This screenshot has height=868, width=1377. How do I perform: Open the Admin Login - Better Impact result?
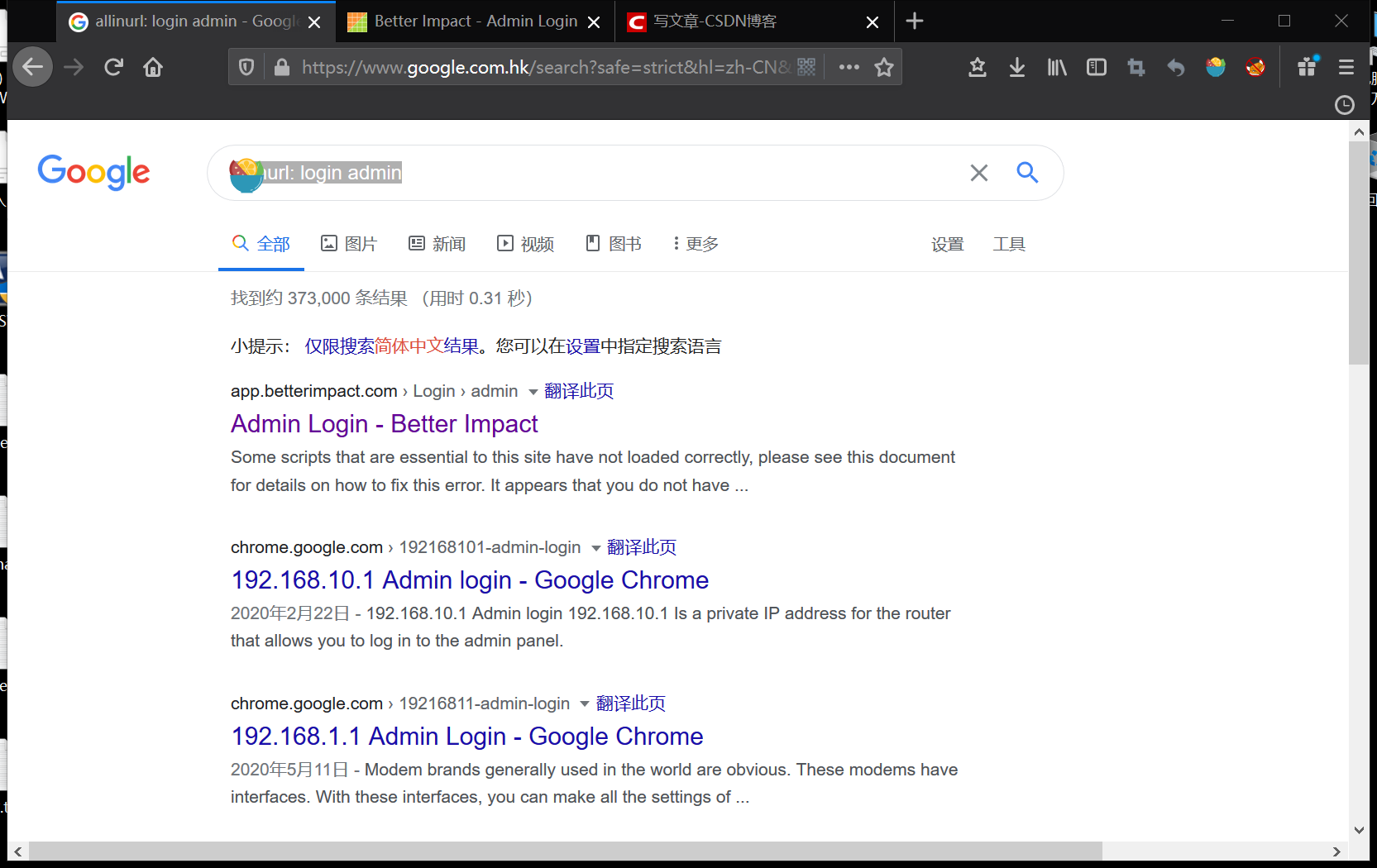(x=384, y=423)
